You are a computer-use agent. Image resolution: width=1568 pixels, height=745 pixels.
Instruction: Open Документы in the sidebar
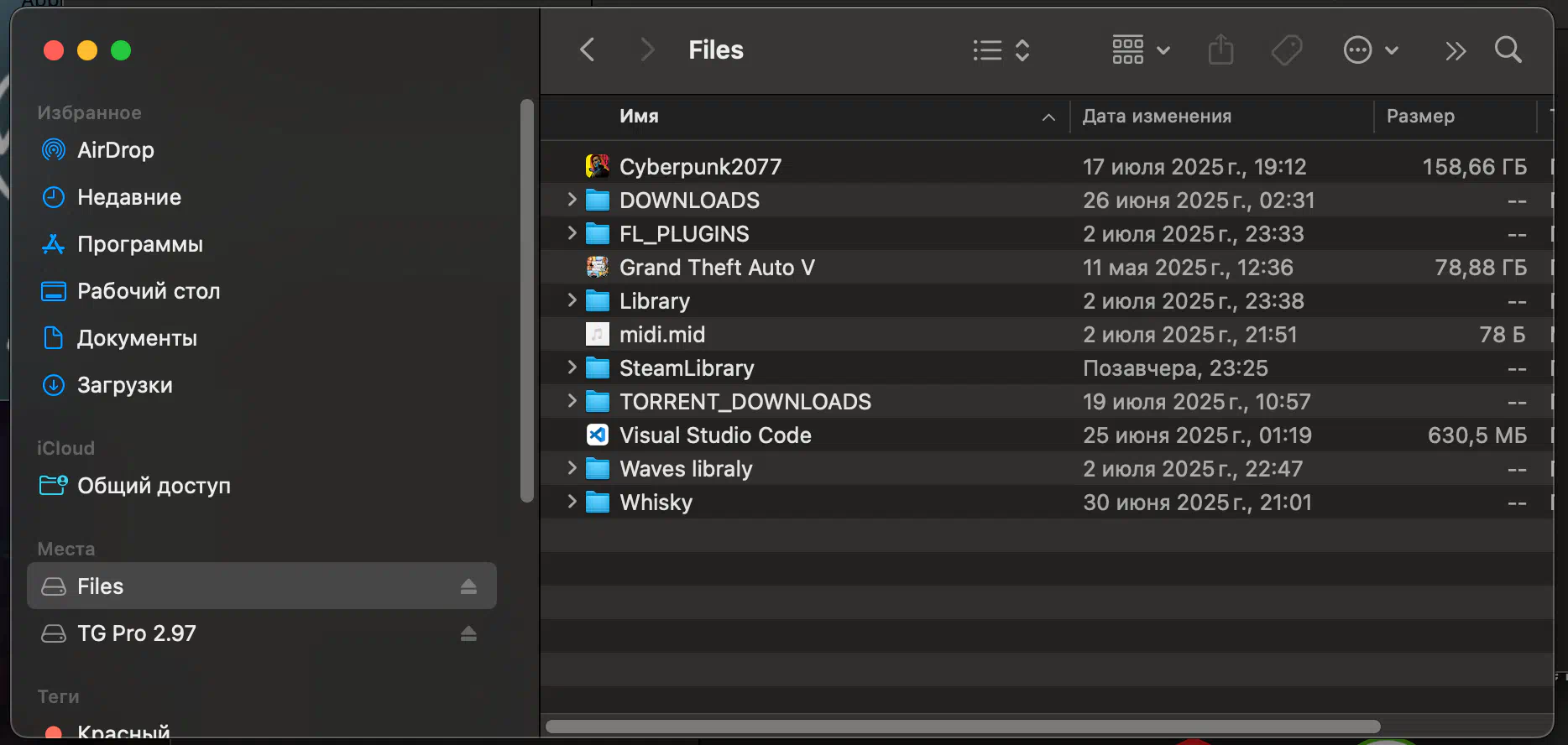click(x=262, y=338)
